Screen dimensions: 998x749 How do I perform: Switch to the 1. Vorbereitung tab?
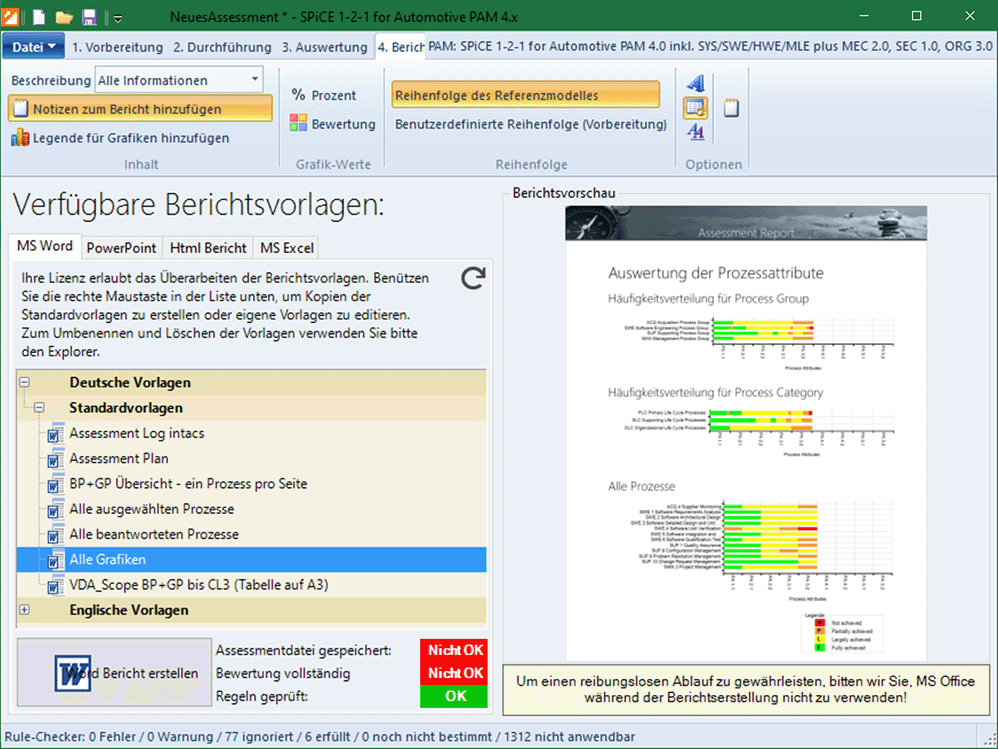117,47
